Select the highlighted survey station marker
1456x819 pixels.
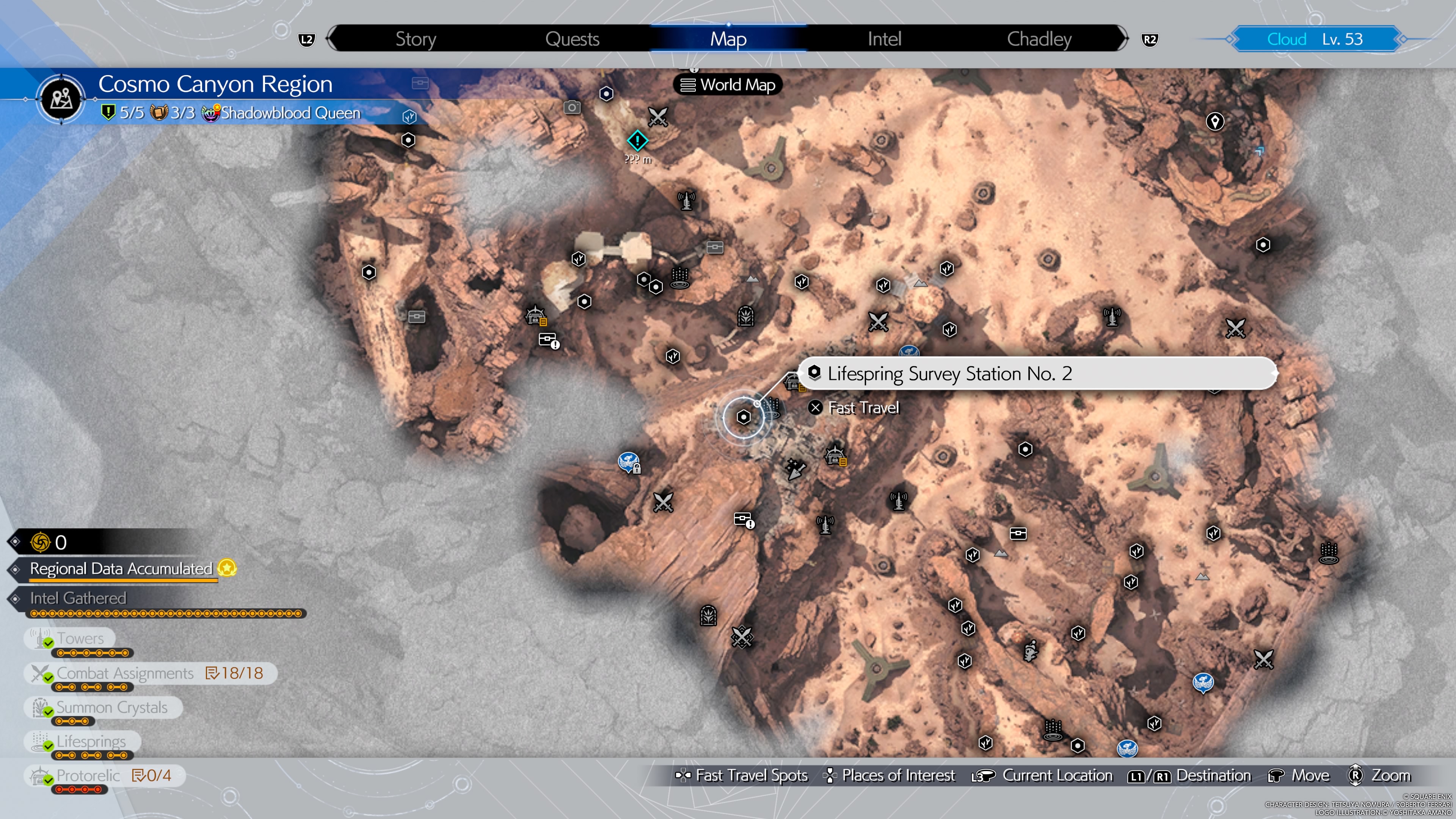coord(743,417)
